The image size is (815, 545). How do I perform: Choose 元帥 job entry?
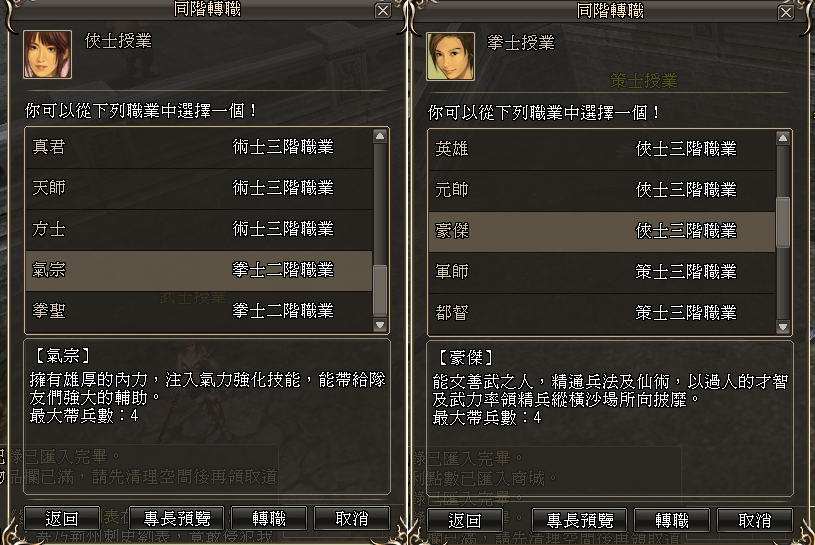[601, 190]
